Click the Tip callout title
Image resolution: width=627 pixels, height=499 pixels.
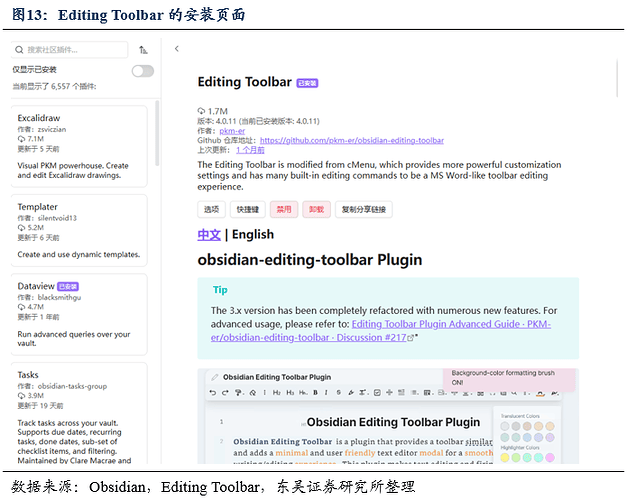click(220, 290)
